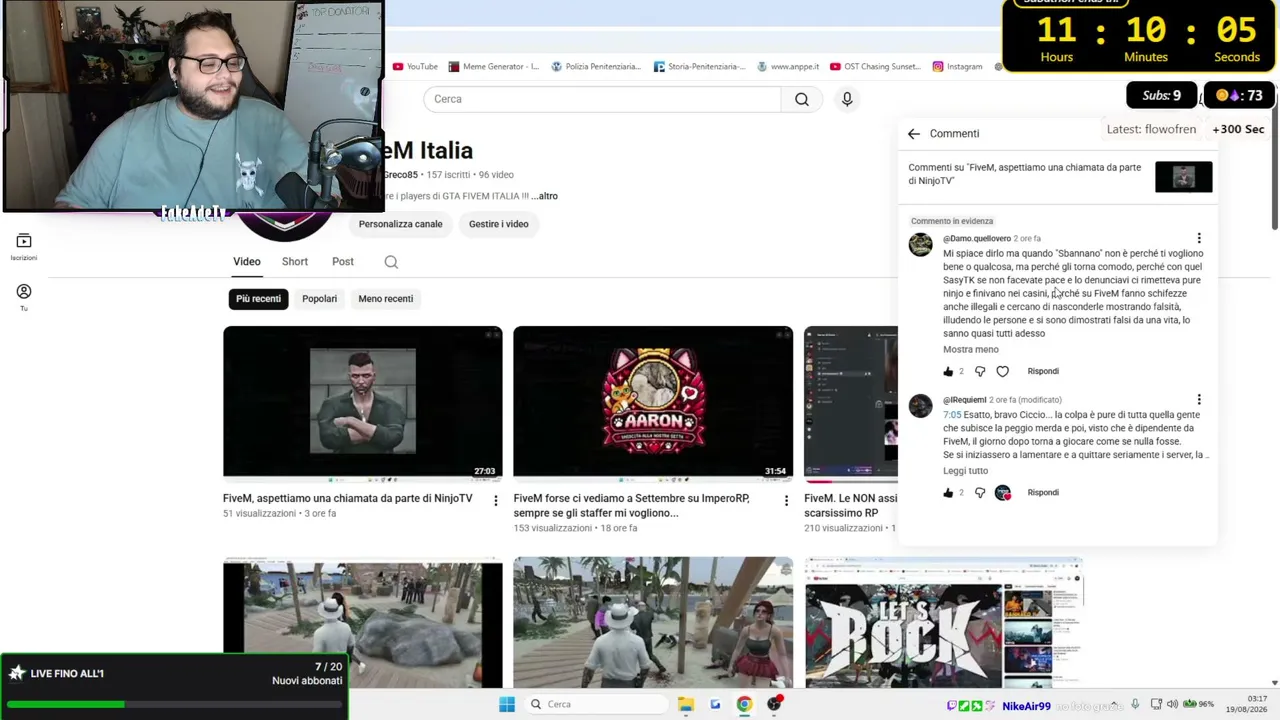The image size is (1280, 720).
Task: Open the Instagram bookmark
Action: (957, 66)
